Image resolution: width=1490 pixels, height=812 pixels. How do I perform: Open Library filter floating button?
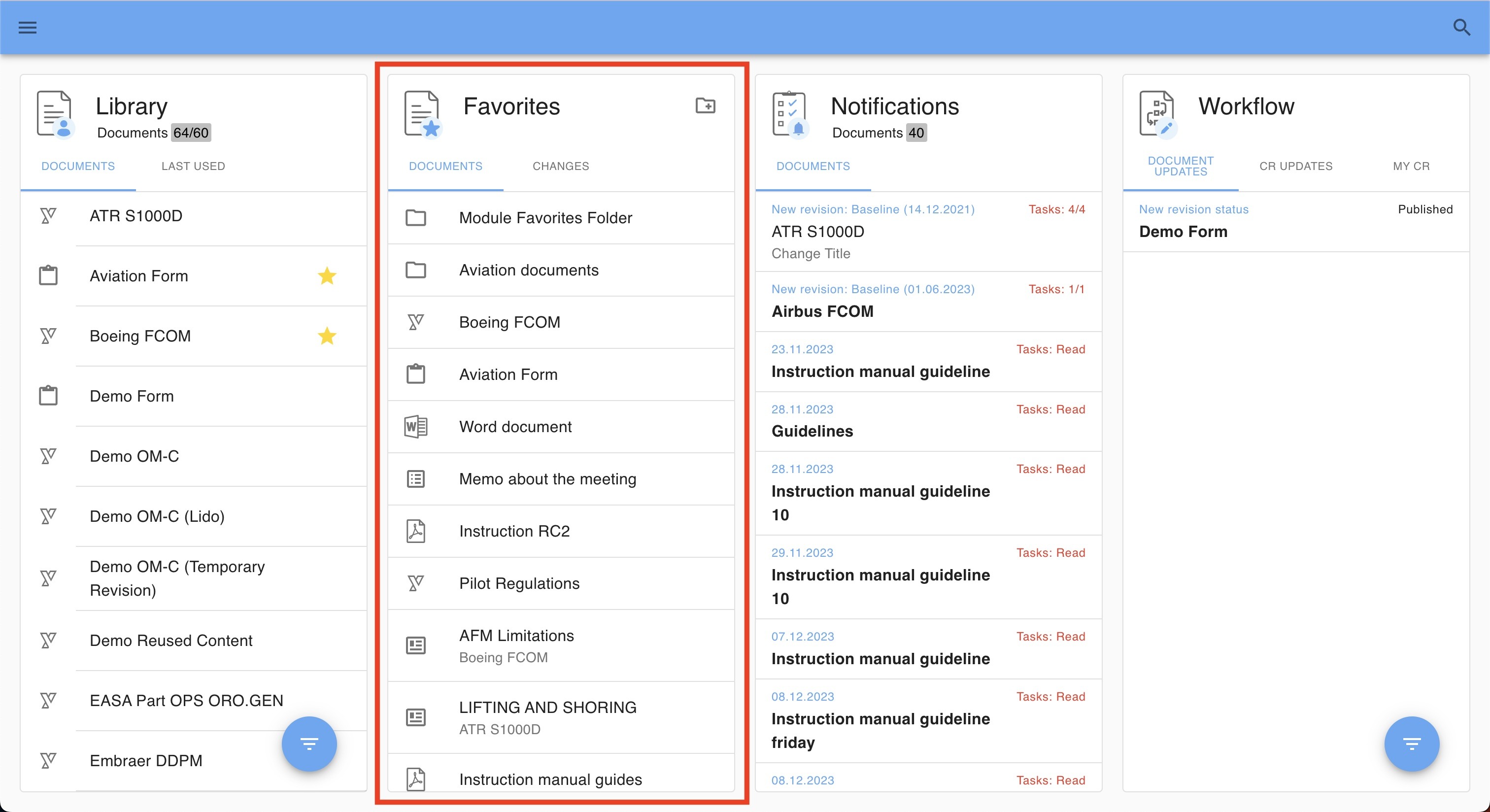coord(309,744)
